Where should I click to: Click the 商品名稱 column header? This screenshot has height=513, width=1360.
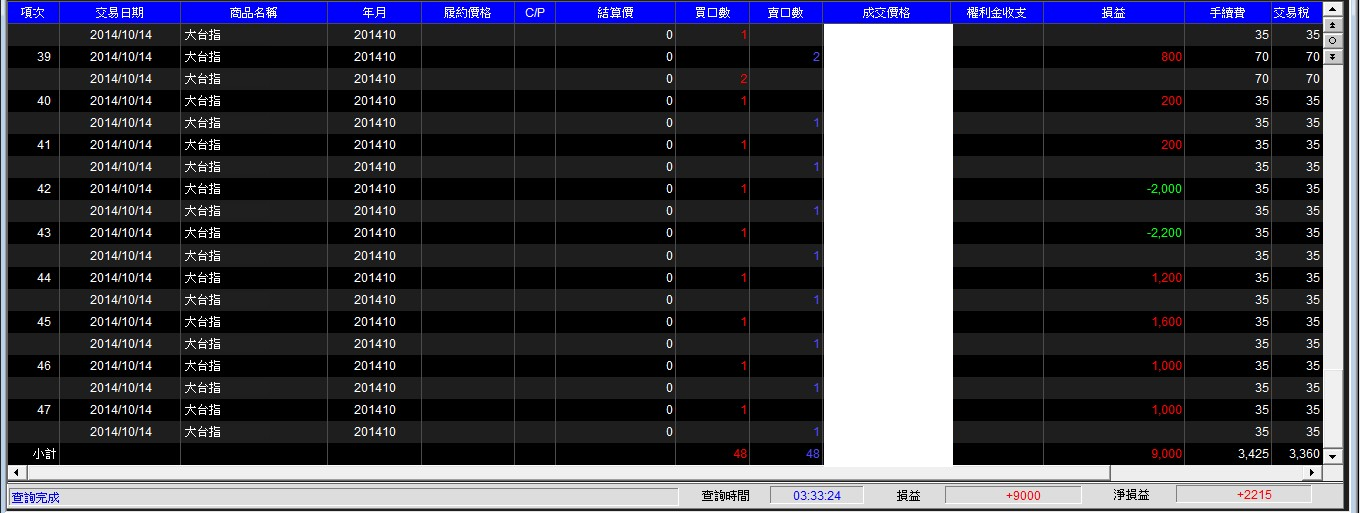pos(254,13)
